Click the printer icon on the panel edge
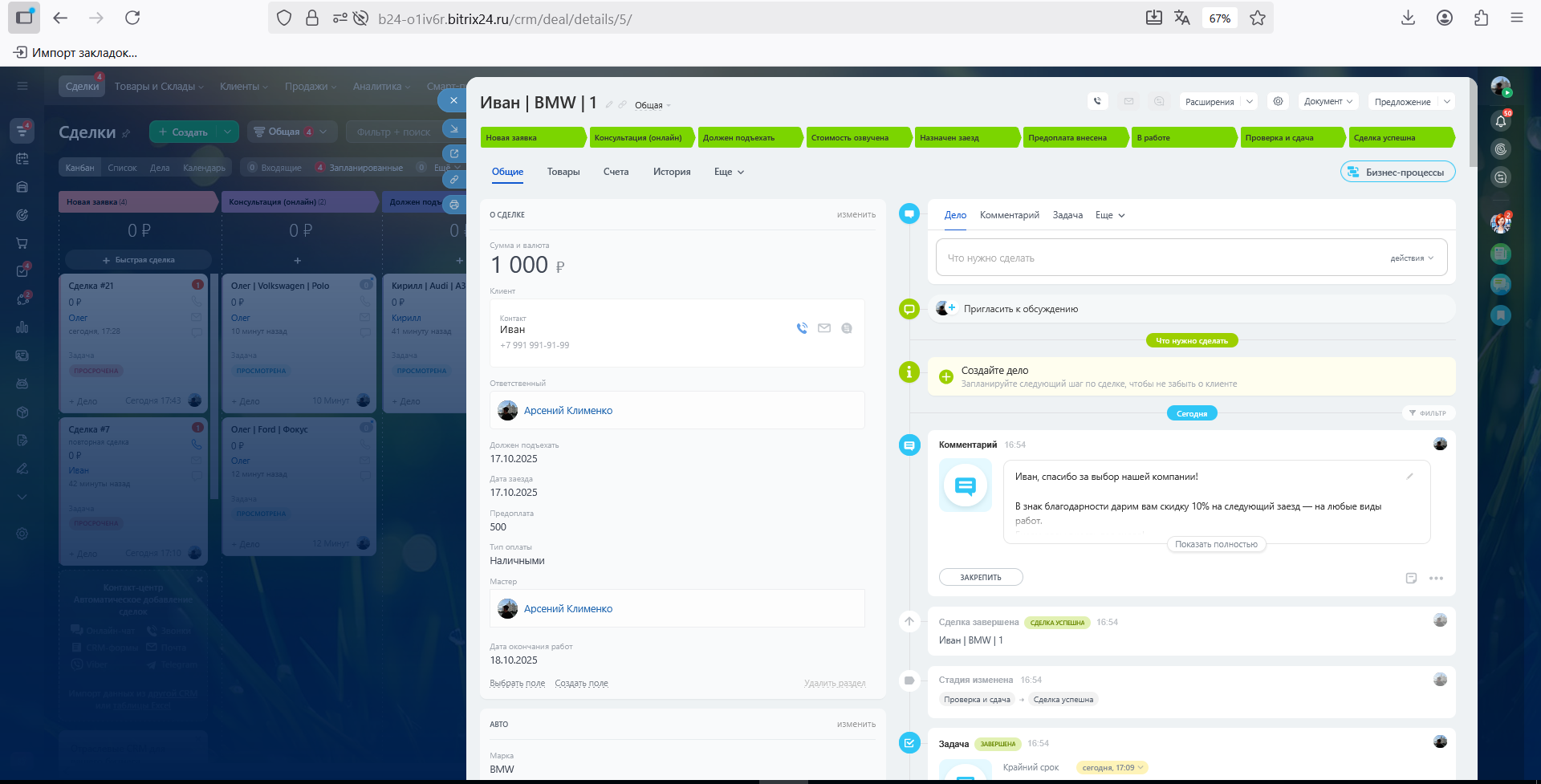This screenshot has width=1541, height=784. pyautogui.click(x=454, y=205)
